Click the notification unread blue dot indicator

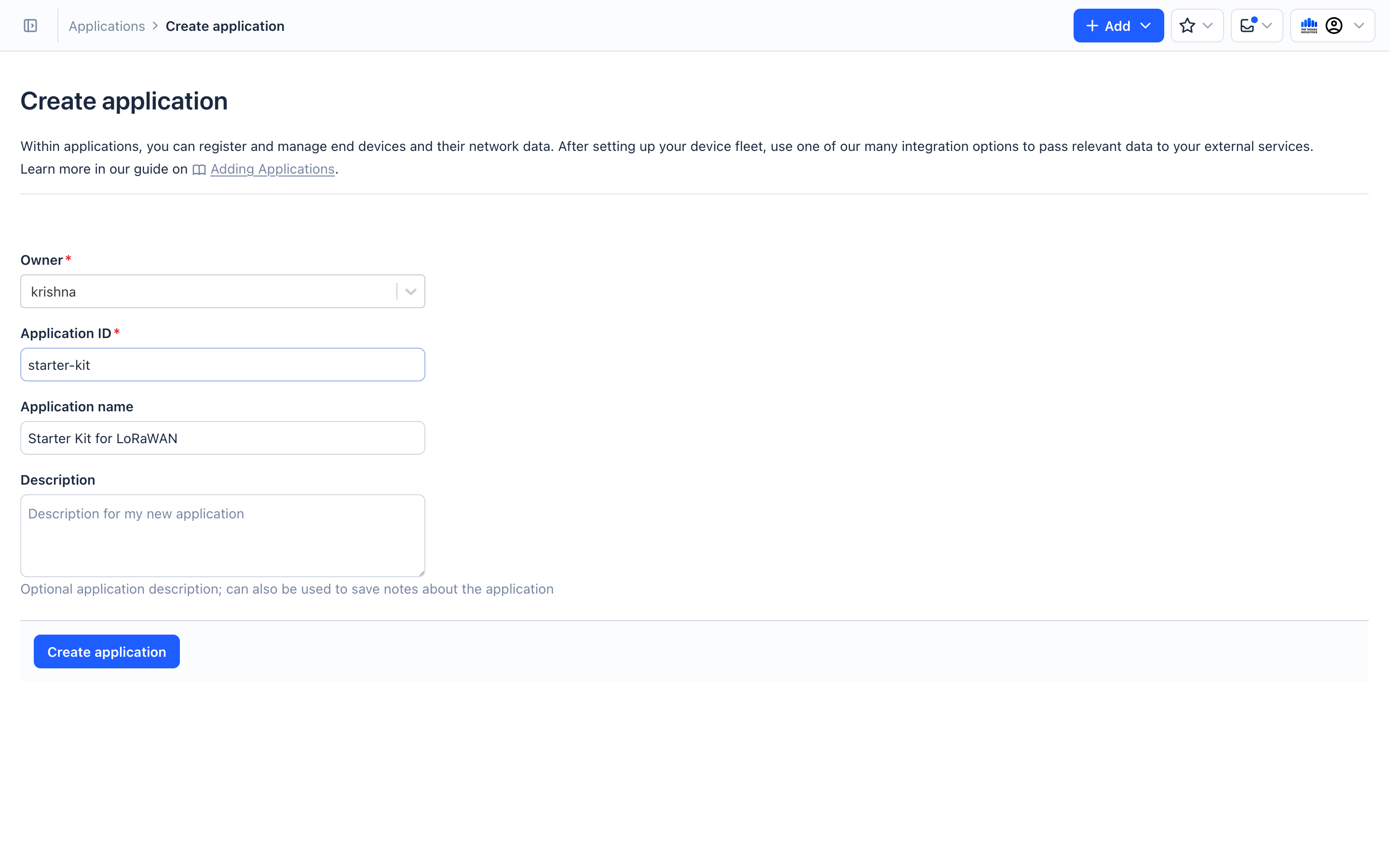point(1255,19)
